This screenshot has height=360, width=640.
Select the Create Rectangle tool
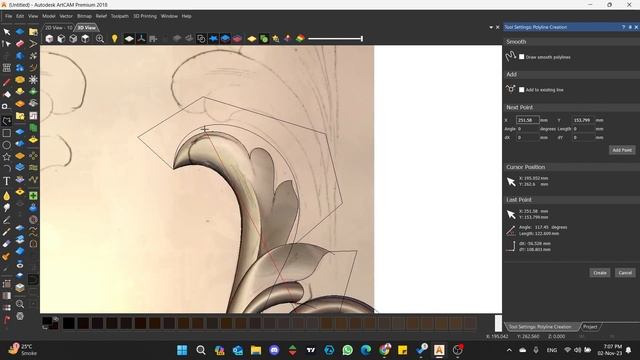tap(7, 133)
